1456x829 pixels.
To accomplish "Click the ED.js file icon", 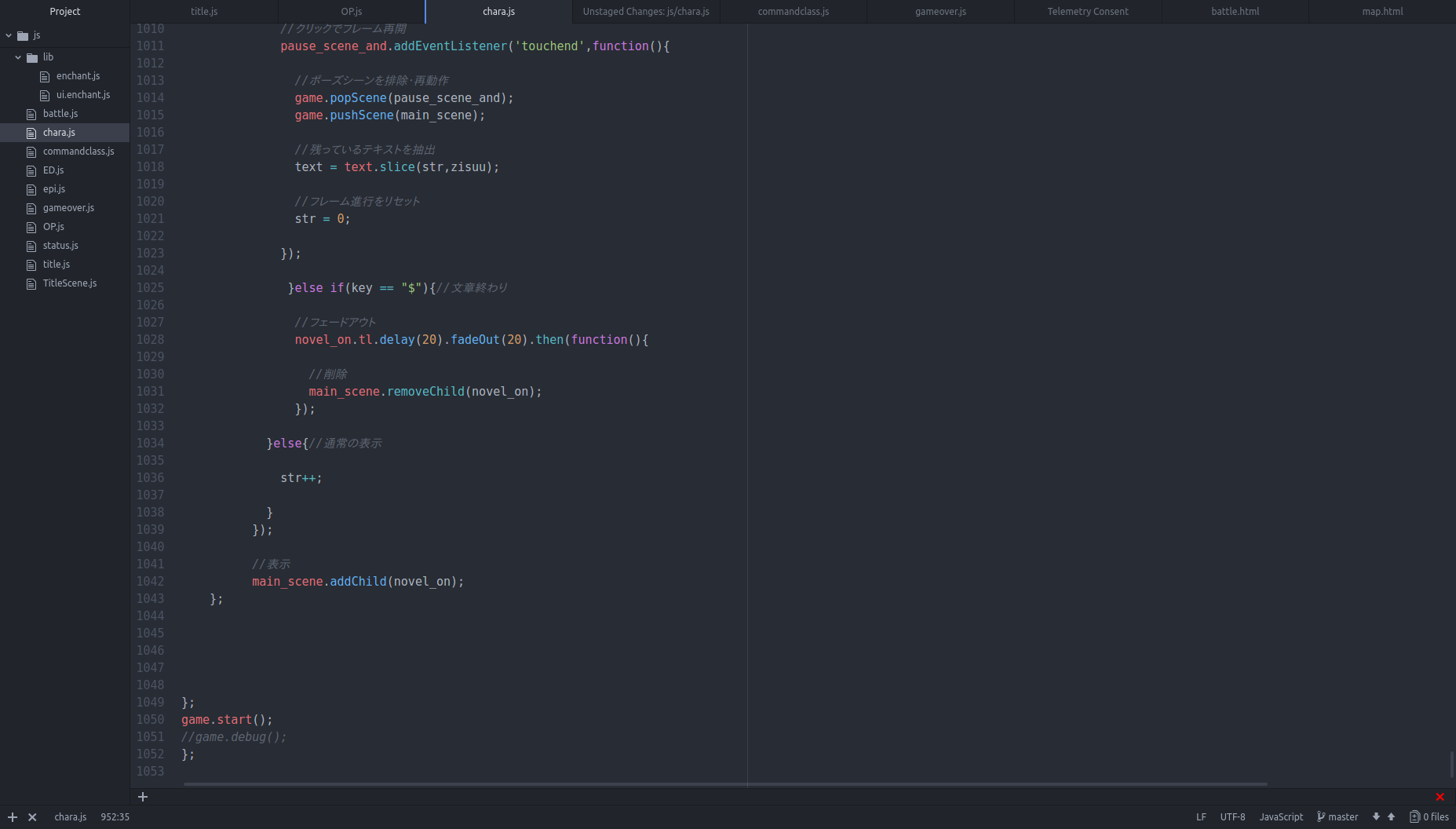I will click(31, 170).
